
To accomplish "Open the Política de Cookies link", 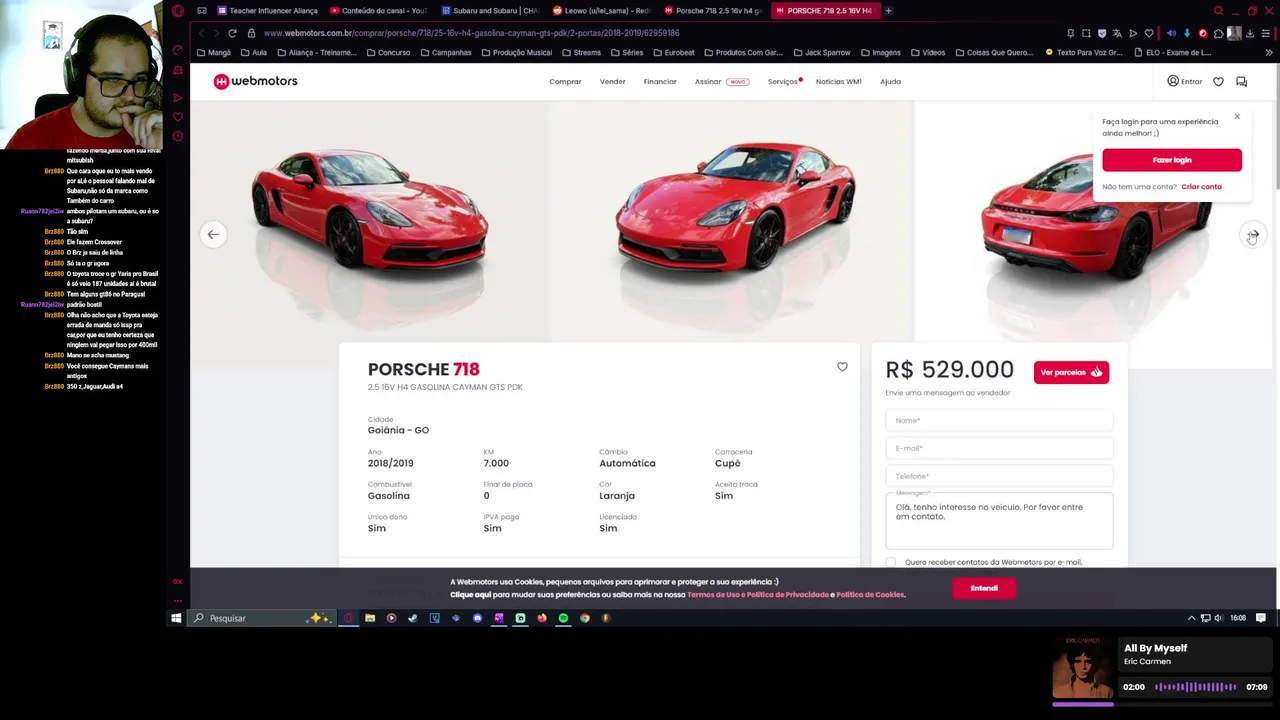I will pos(870,595).
